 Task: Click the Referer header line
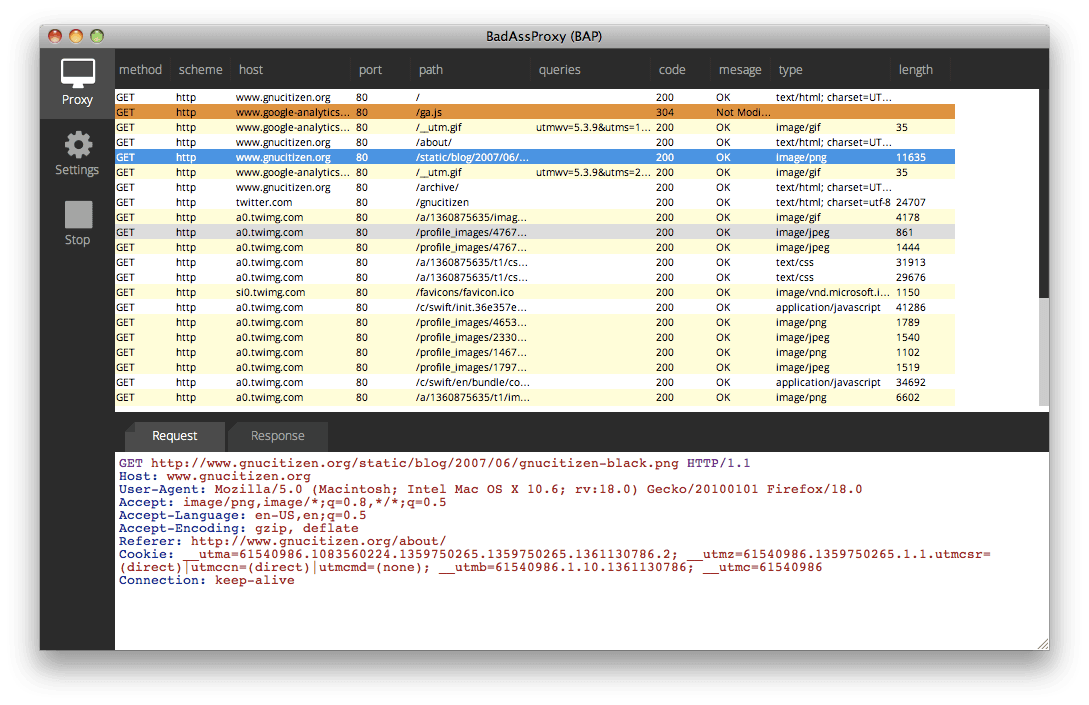282,542
